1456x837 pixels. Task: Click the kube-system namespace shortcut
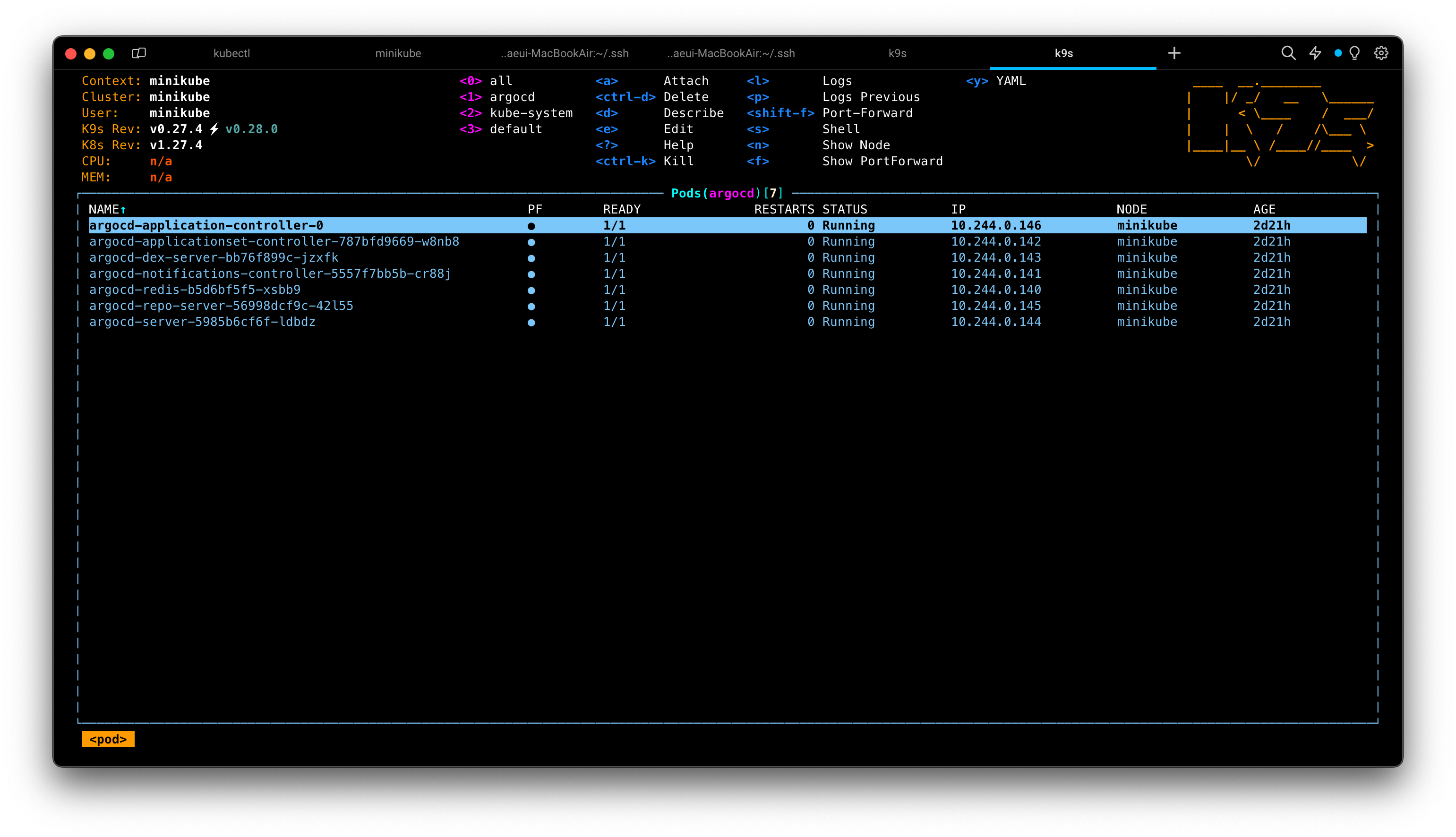[531, 113]
